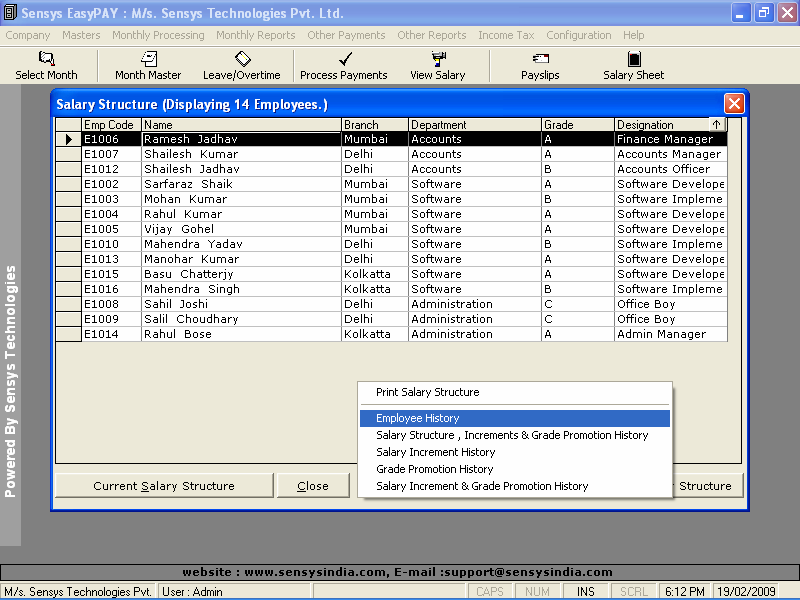Sort by Department column header
Image resolution: width=800 pixels, height=600 pixels.
click(x=474, y=124)
